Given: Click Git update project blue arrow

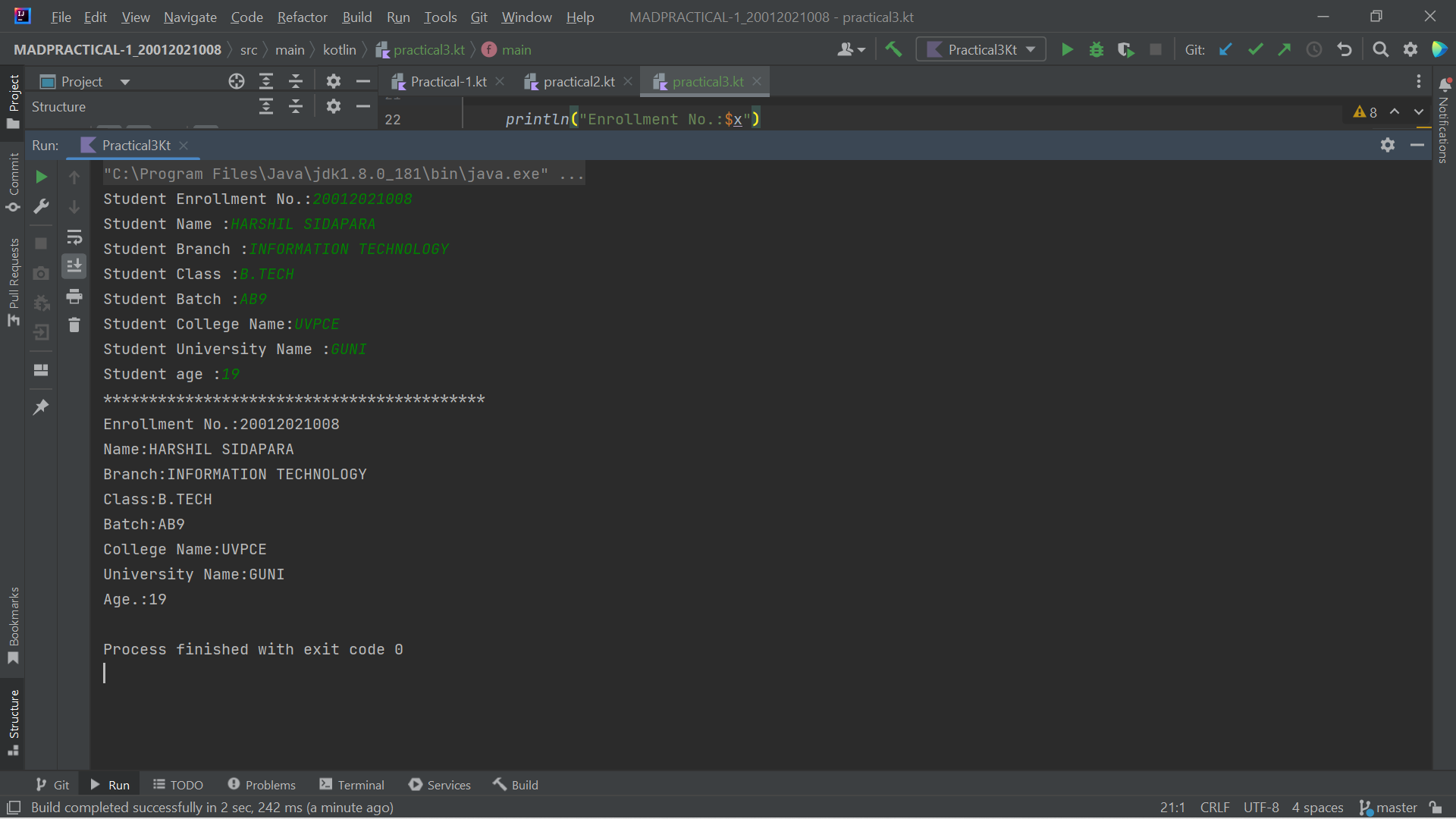Looking at the screenshot, I should coord(1225,50).
